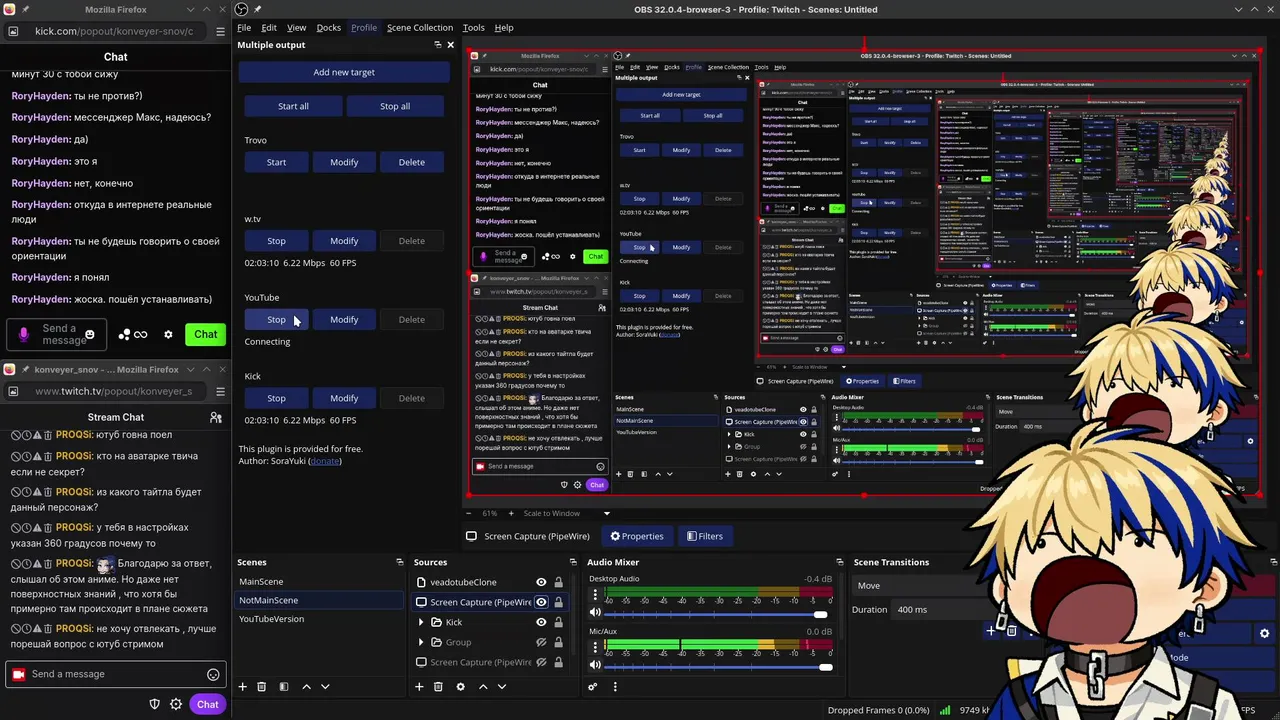Viewport: 1280px width, 720px height.
Task: Click Stop all outputs button
Action: tap(395, 106)
